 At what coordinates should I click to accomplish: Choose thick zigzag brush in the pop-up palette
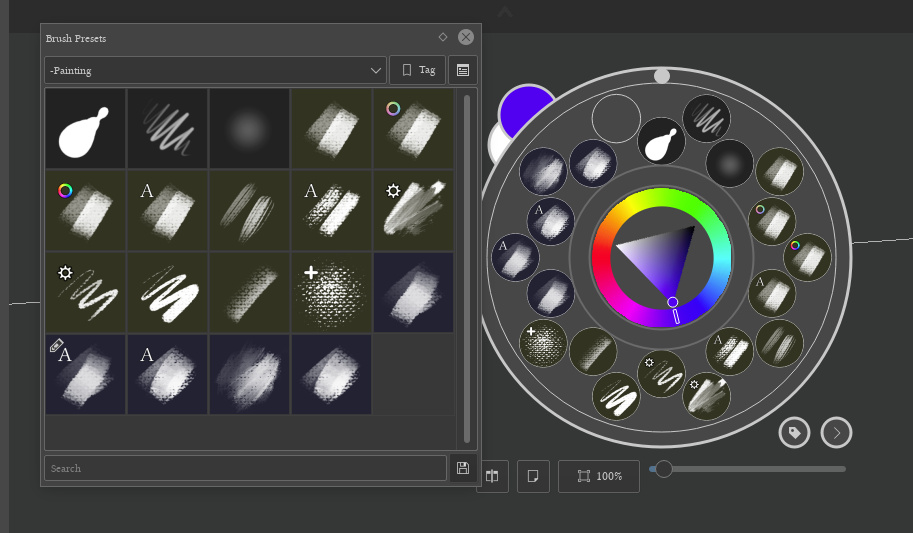(x=616, y=397)
